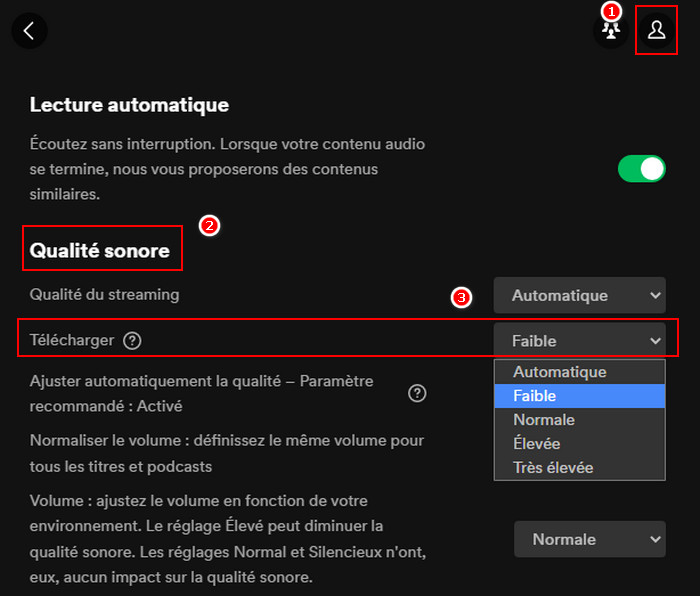Click the Lecture automatique heading
700x596 pixels.
pos(129,104)
